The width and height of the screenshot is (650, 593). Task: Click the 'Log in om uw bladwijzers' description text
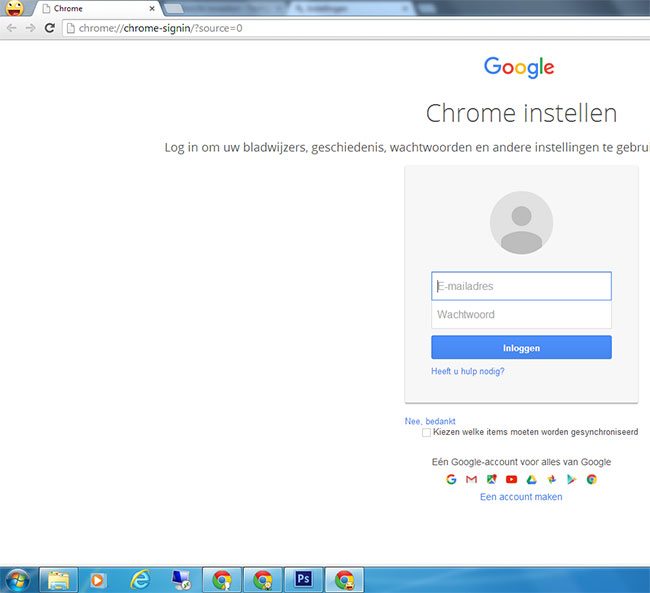coord(407,147)
